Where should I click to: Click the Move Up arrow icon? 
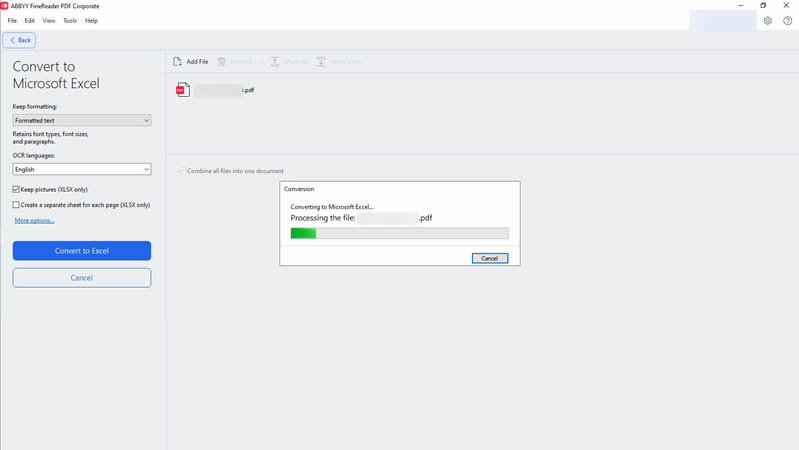275,62
